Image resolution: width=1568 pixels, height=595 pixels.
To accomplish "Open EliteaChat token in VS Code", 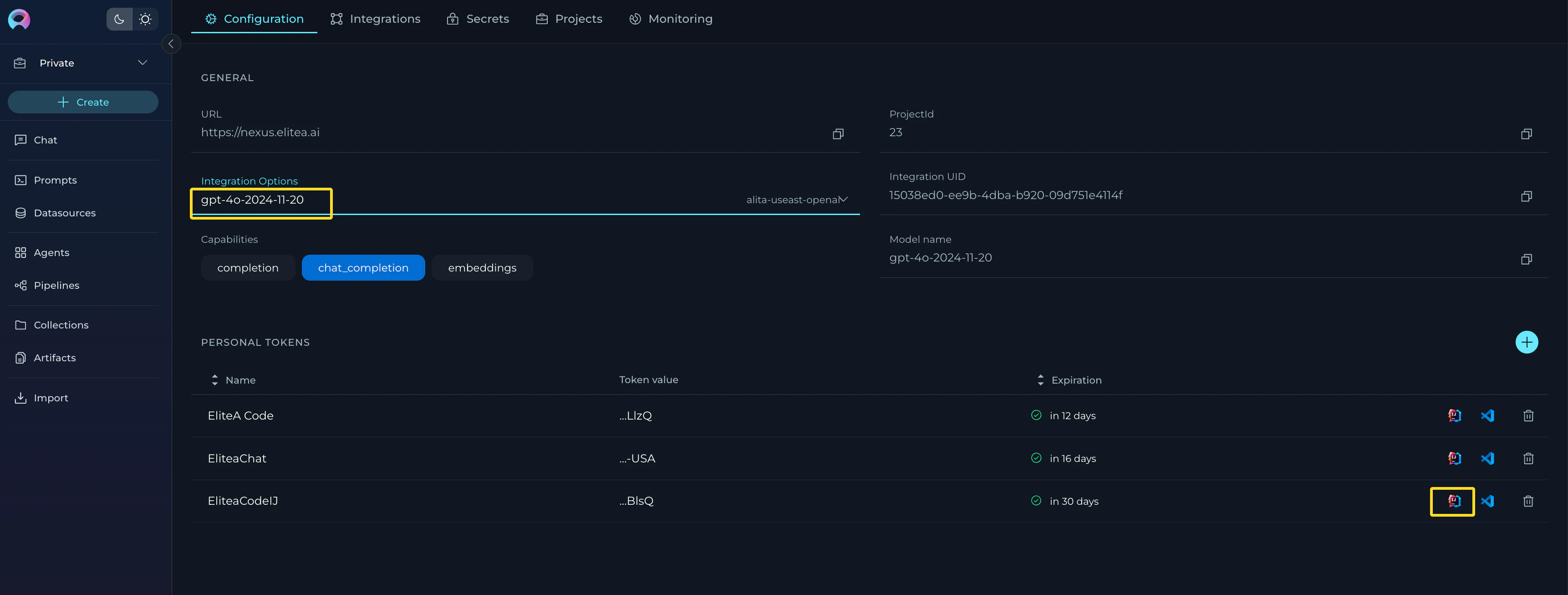I will coord(1487,459).
